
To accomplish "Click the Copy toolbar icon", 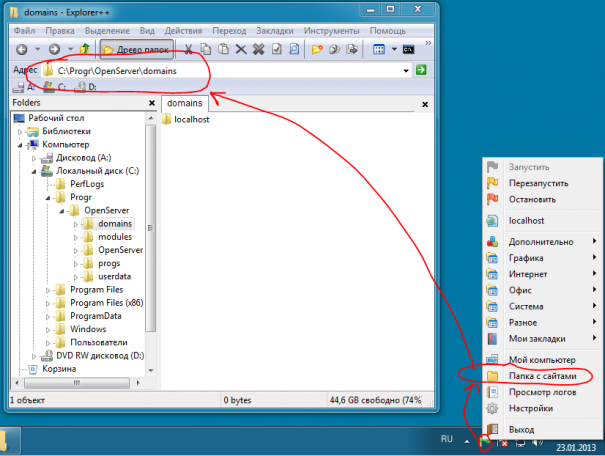I will click(x=206, y=49).
